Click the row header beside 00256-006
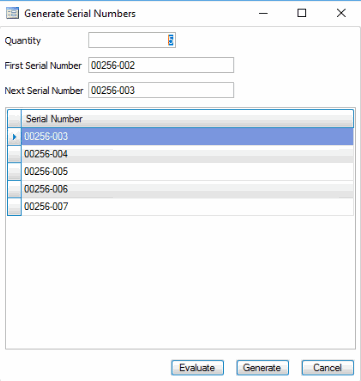The height and width of the screenshot is (381, 361). click(14, 189)
